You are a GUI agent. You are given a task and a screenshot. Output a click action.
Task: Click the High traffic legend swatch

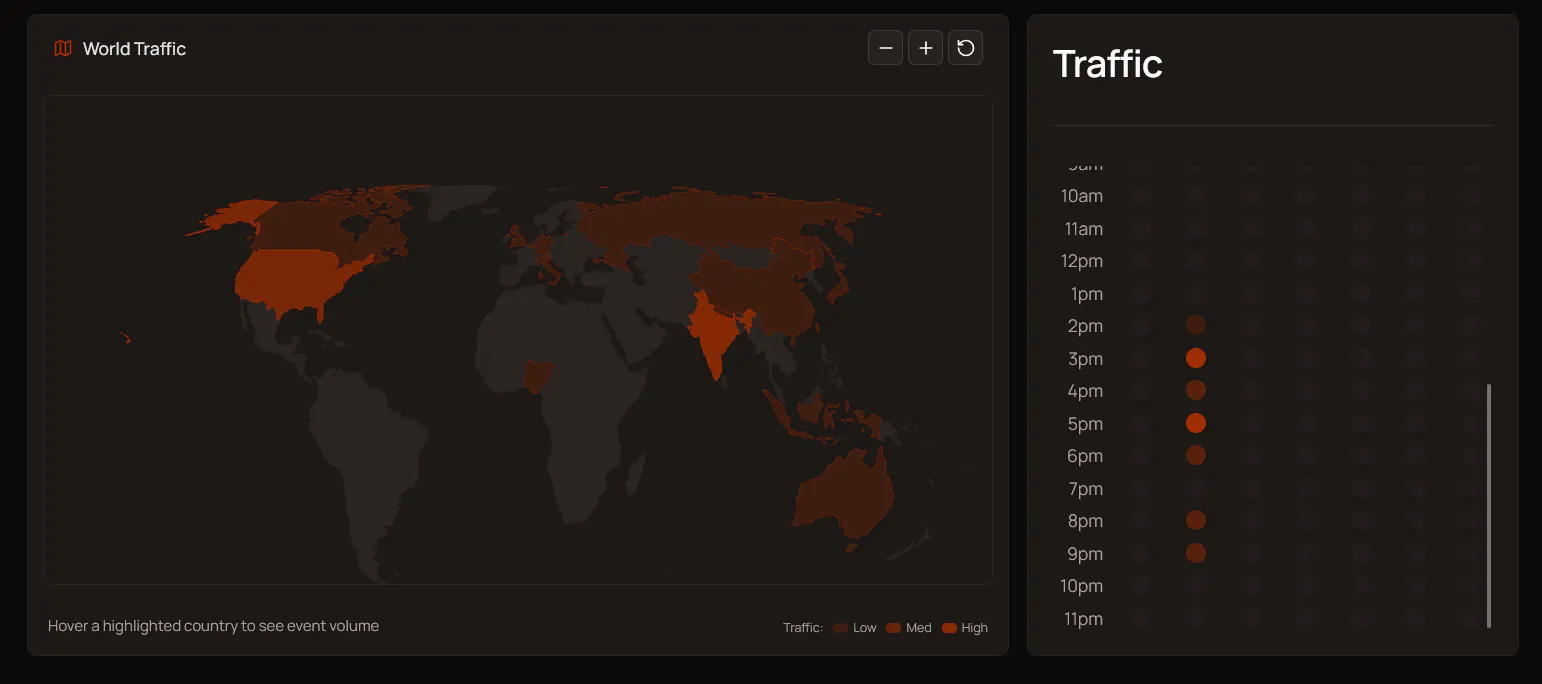949,628
